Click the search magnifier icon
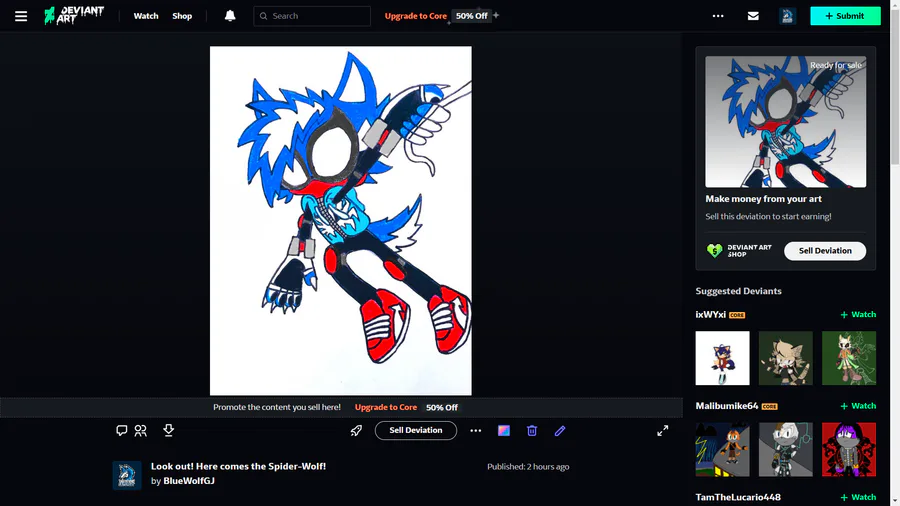 pyautogui.click(x=263, y=16)
